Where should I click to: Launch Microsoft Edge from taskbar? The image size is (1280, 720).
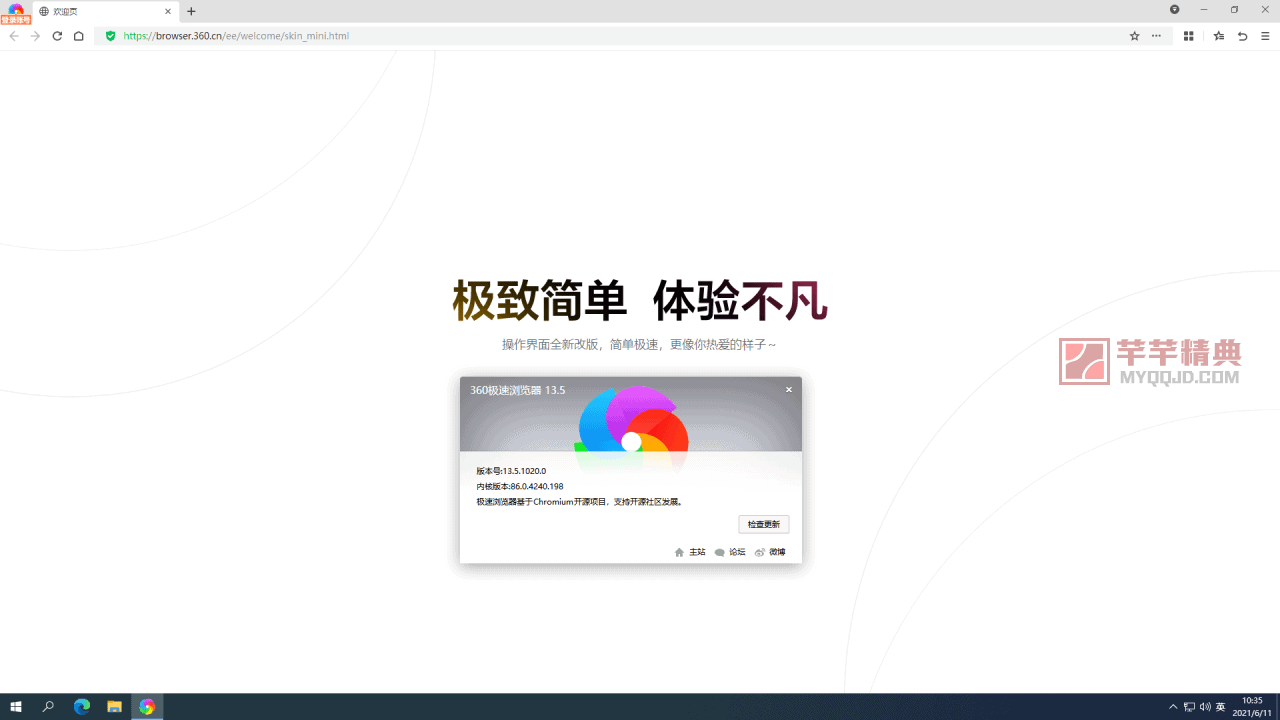click(x=82, y=707)
